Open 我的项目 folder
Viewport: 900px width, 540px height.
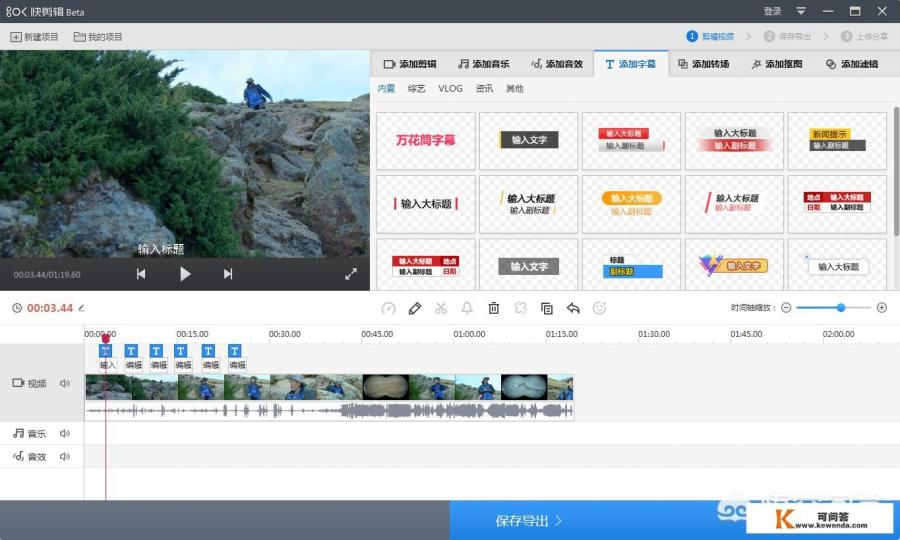(x=98, y=37)
